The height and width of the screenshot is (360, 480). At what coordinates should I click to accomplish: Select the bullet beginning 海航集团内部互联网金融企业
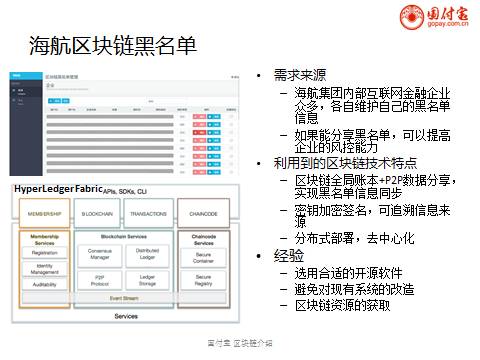(x=372, y=105)
